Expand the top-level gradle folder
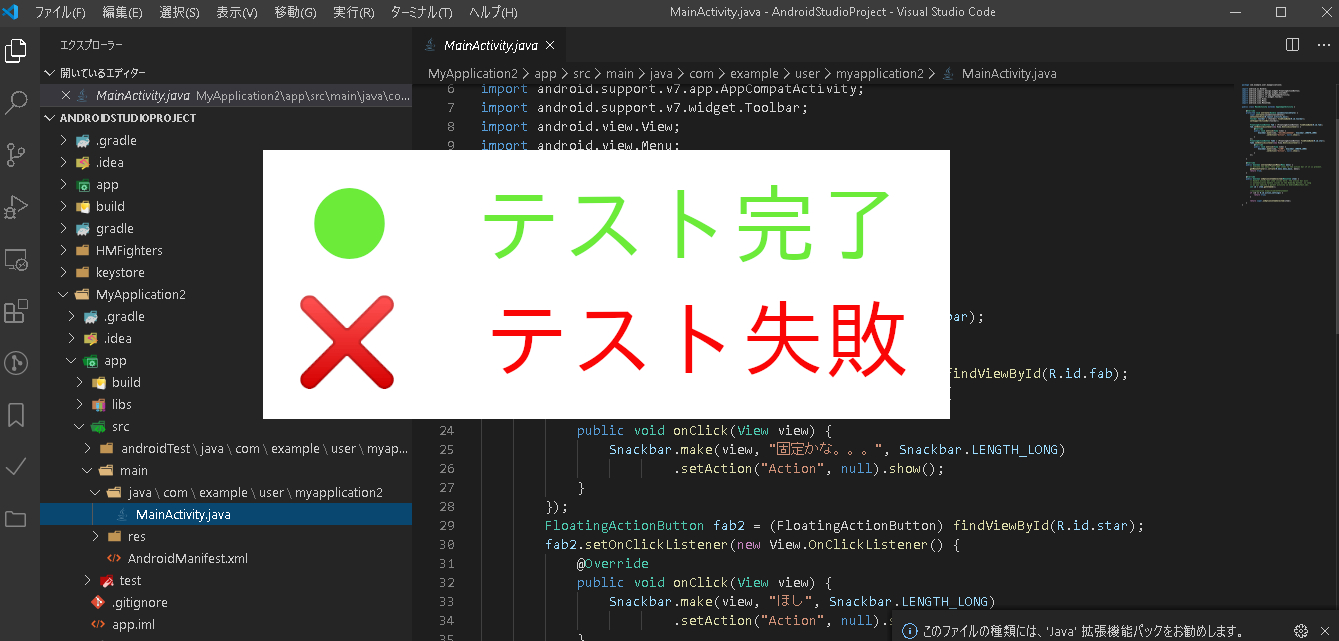The image size is (1339, 641). [x=226, y=228]
